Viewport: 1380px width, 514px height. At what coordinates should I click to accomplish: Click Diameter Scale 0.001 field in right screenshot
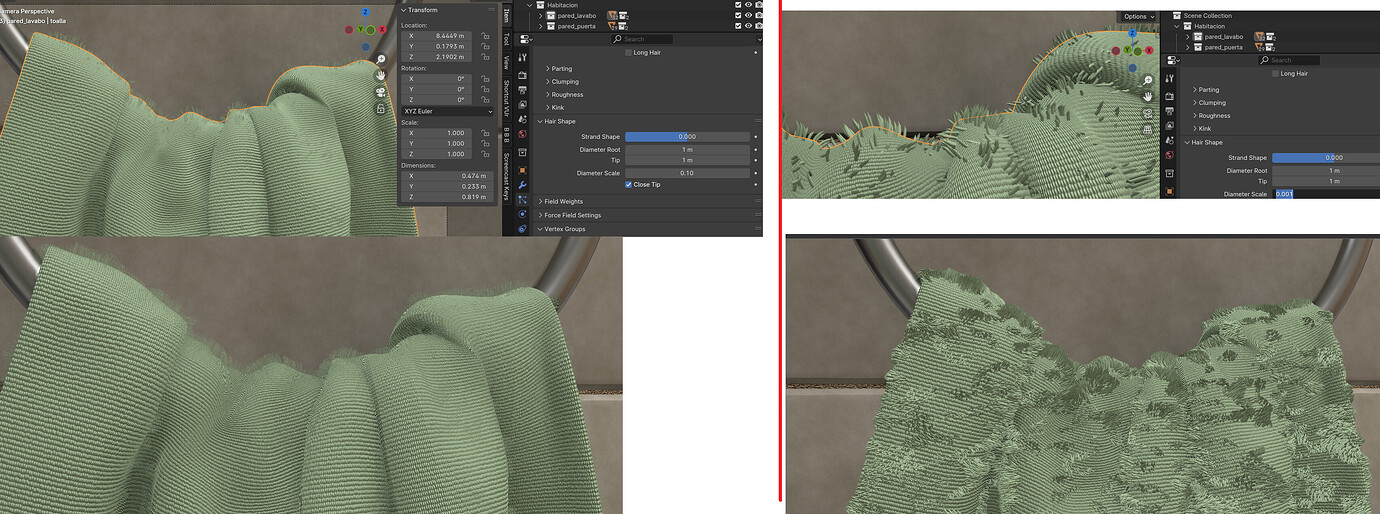pos(1326,193)
